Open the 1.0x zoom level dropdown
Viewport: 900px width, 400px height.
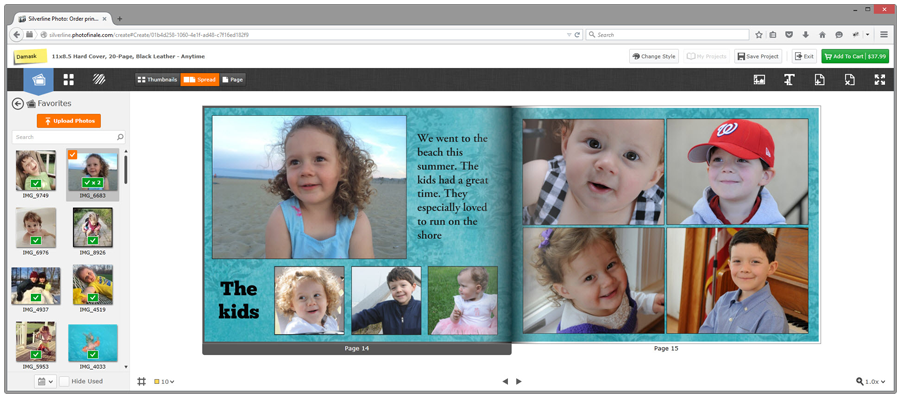[x=870, y=381]
